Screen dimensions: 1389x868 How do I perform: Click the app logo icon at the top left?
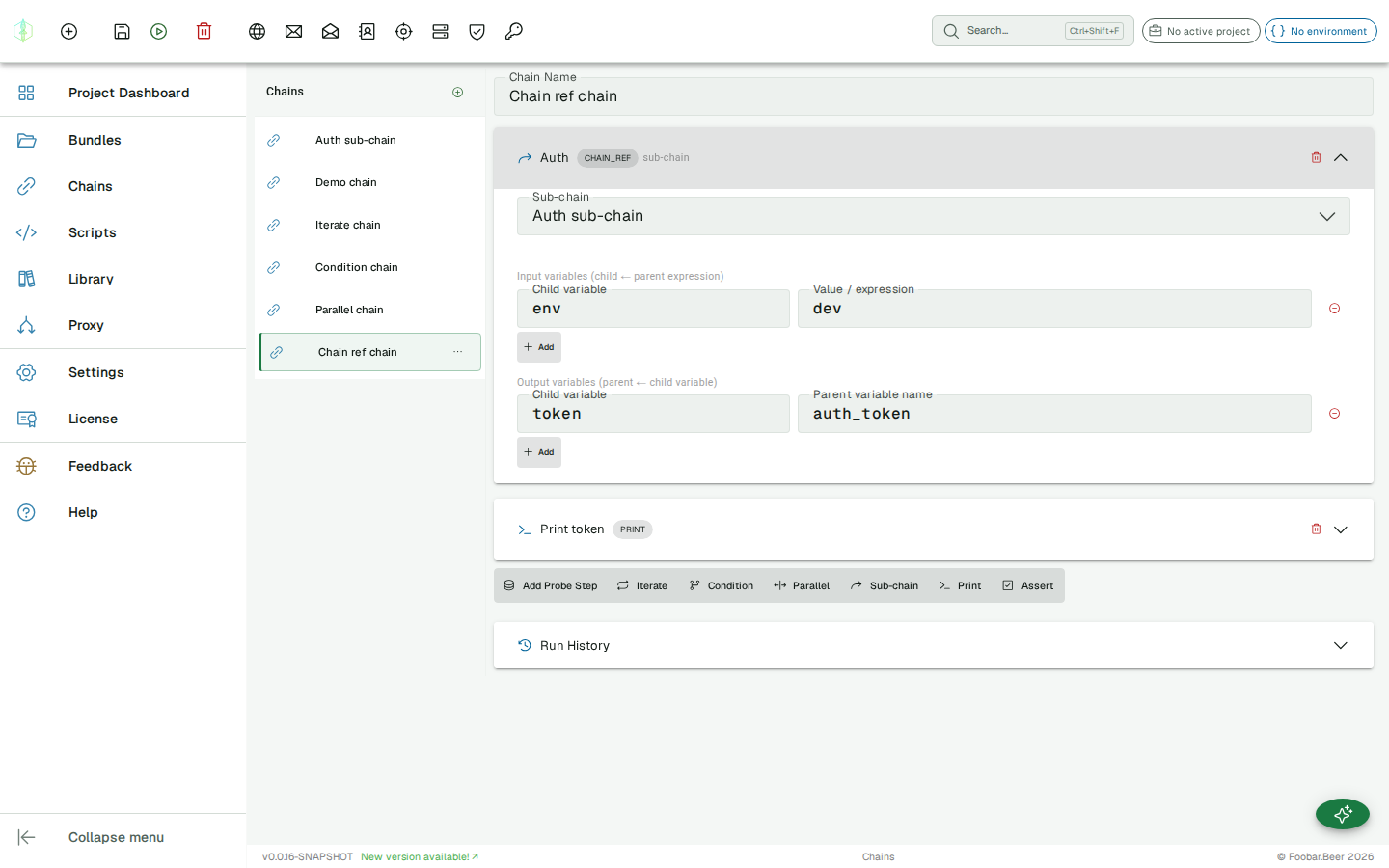pos(23,31)
